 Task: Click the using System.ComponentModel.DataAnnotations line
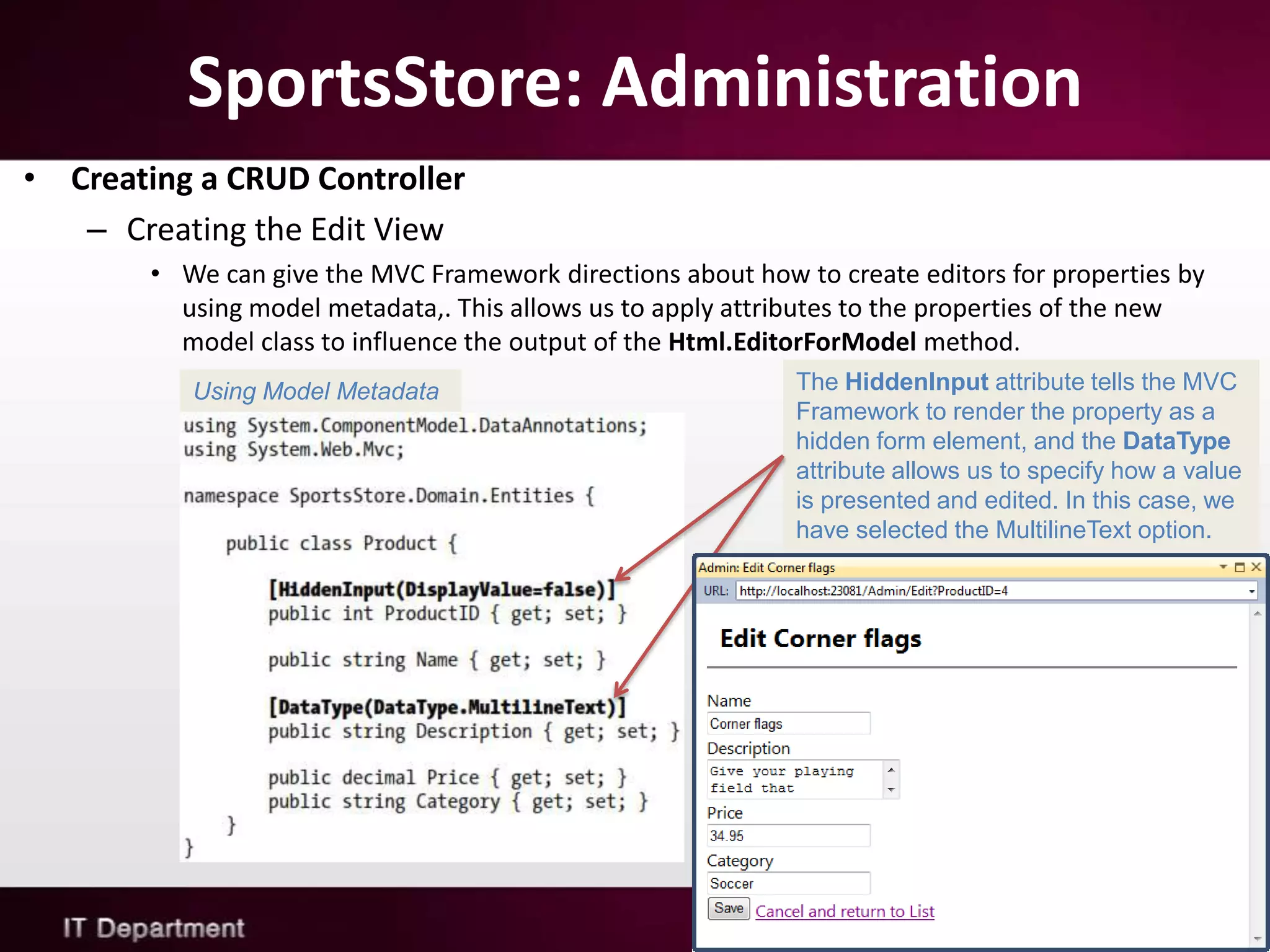415,426
